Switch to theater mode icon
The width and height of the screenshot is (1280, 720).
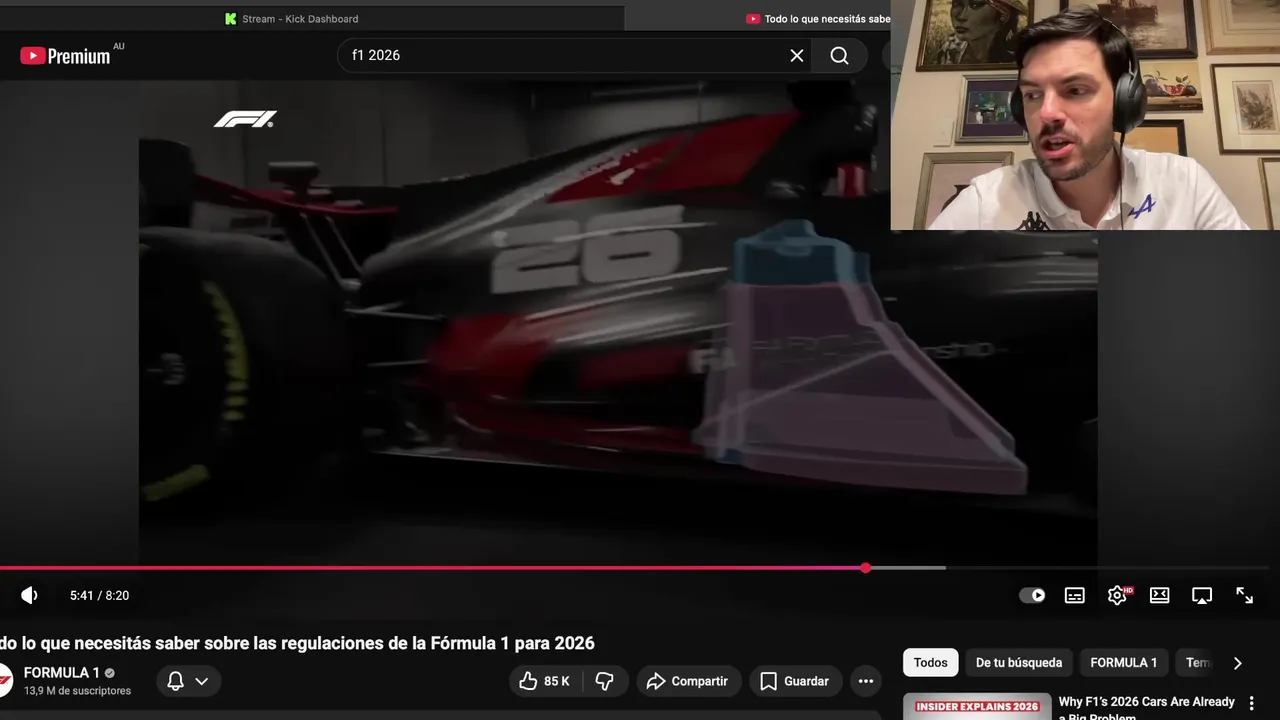point(1160,595)
